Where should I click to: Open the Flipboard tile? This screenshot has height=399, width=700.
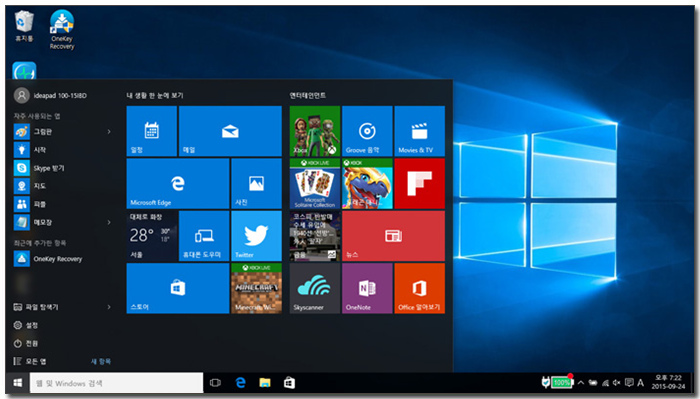click(x=420, y=183)
